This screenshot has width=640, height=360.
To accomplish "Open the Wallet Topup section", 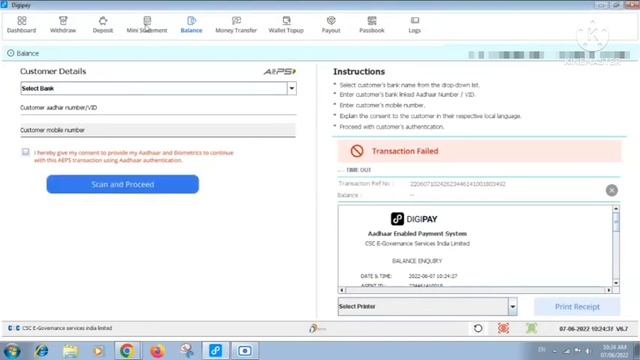I will click(286, 24).
